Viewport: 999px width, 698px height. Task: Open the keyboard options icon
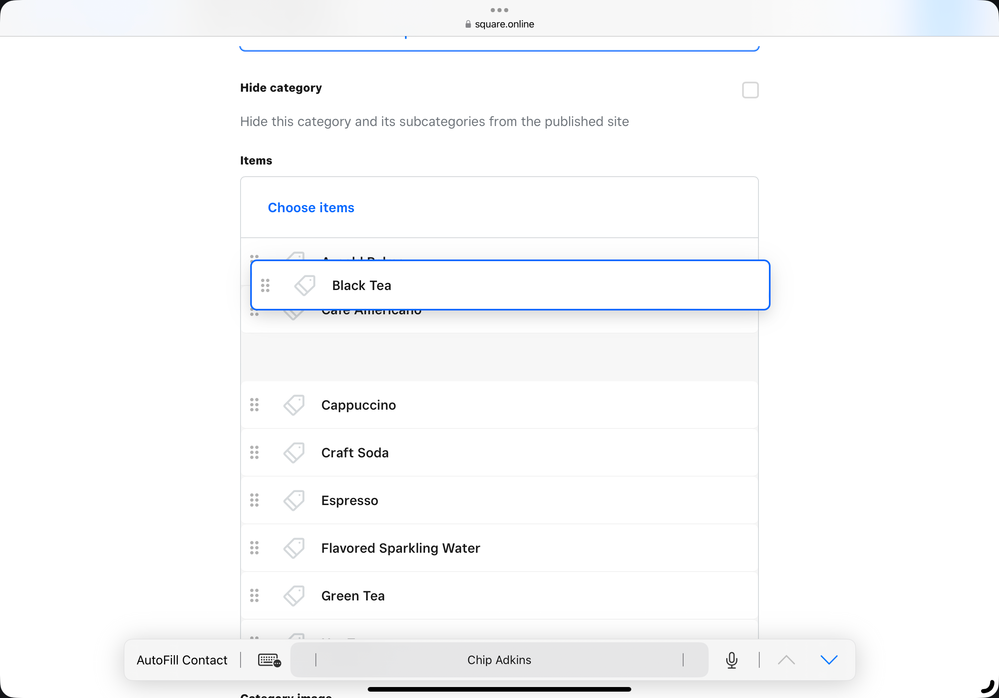click(269, 660)
